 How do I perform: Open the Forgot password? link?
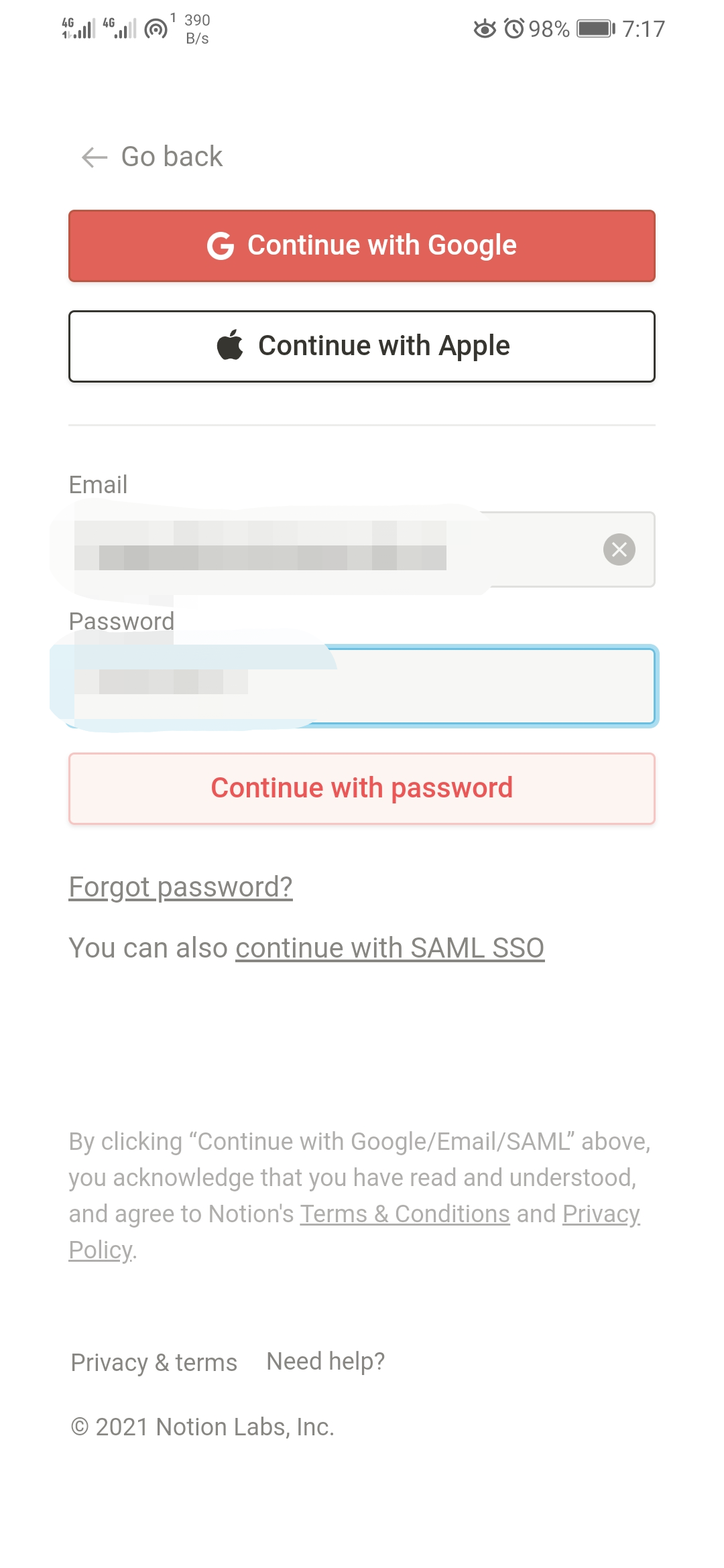181,887
